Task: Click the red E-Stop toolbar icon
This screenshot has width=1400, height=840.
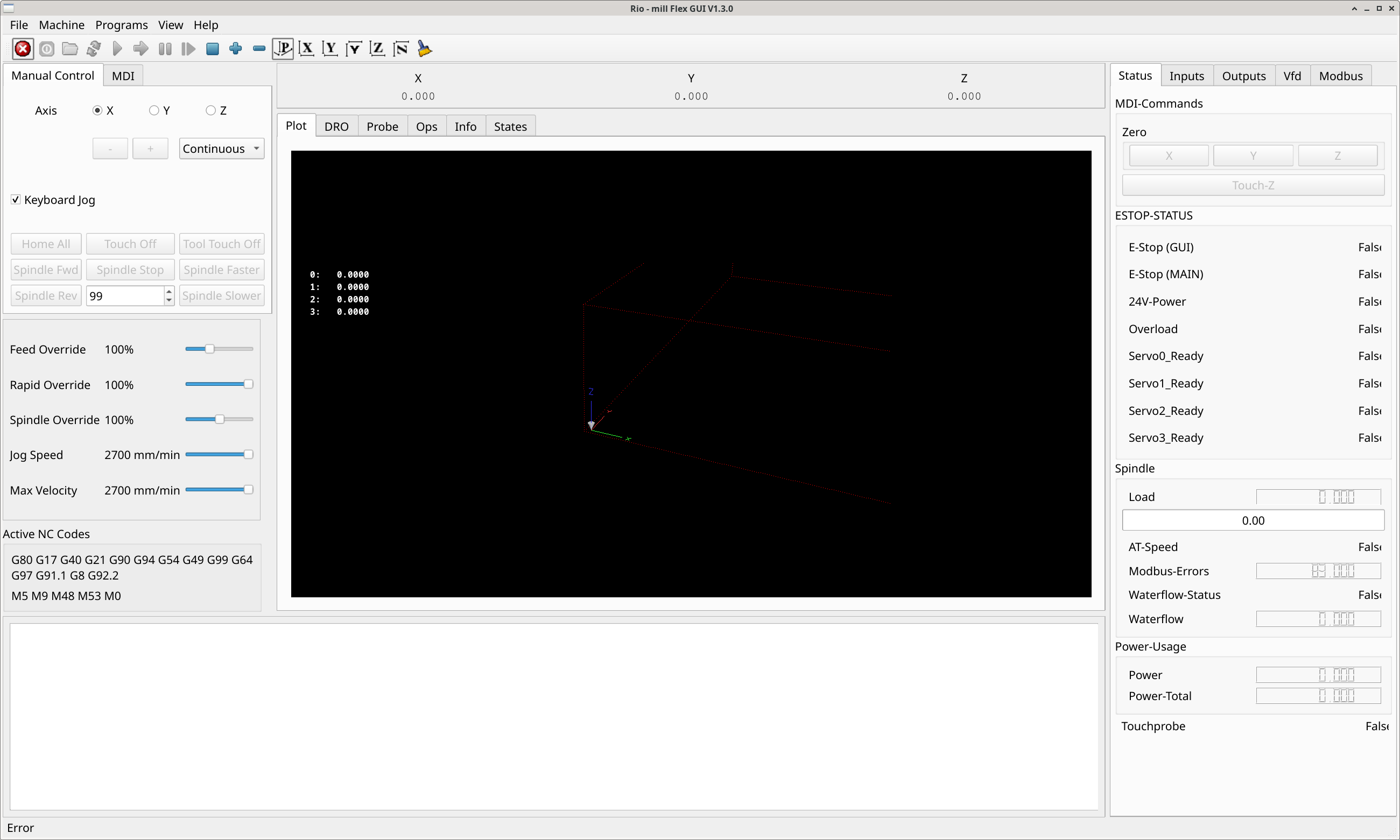Action: 23,48
